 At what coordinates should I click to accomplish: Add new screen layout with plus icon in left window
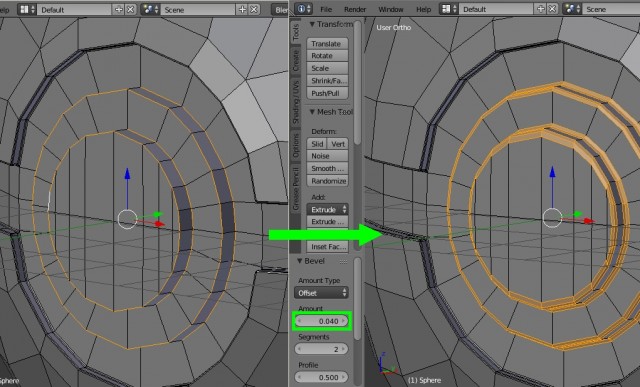119,9
